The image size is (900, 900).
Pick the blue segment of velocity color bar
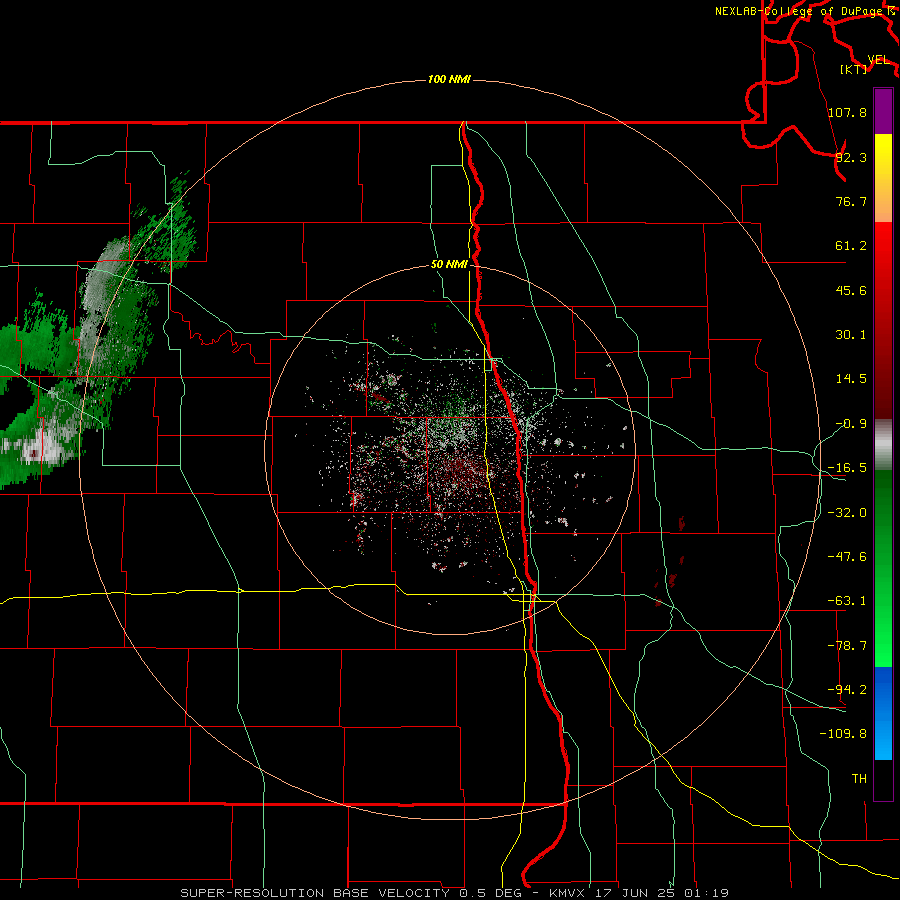pos(883,713)
